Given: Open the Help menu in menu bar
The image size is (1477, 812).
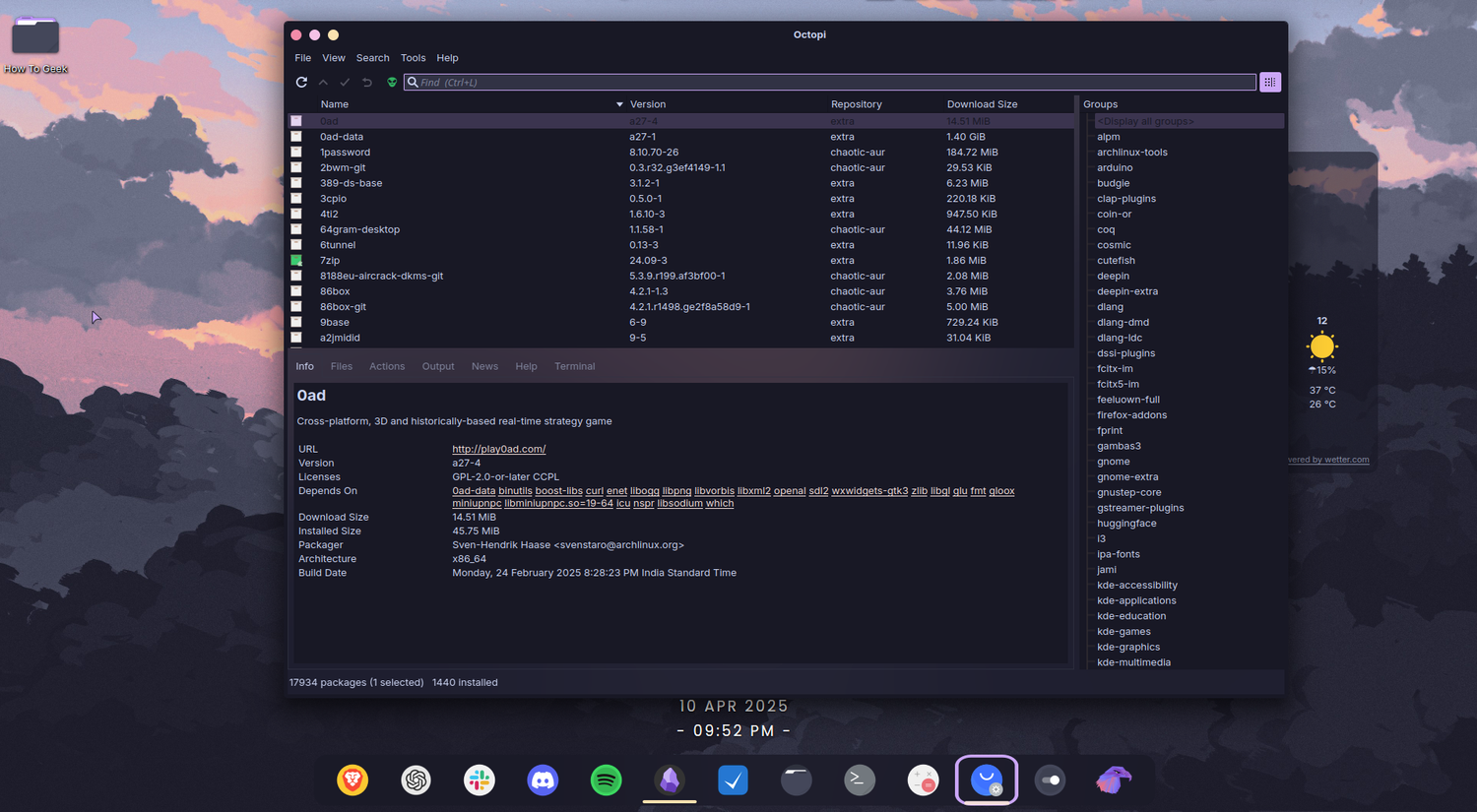Looking at the screenshot, I should pyautogui.click(x=447, y=58).
